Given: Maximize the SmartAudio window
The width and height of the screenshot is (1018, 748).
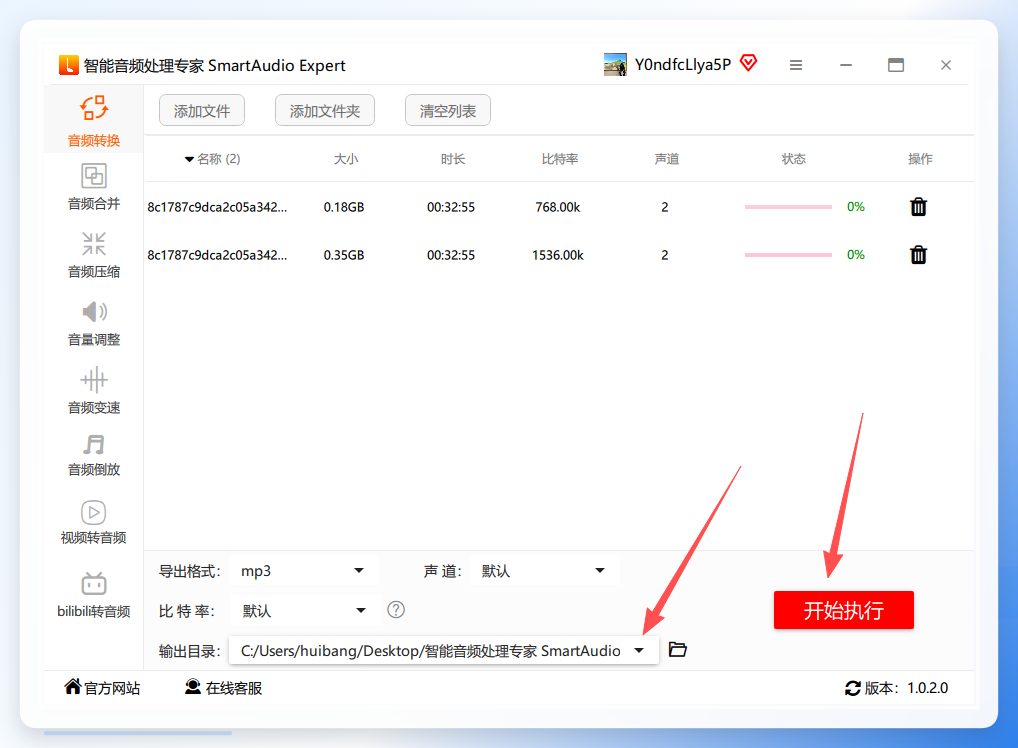Looking at the screenshot, I should pyautogui.click(x=896, y=65).
